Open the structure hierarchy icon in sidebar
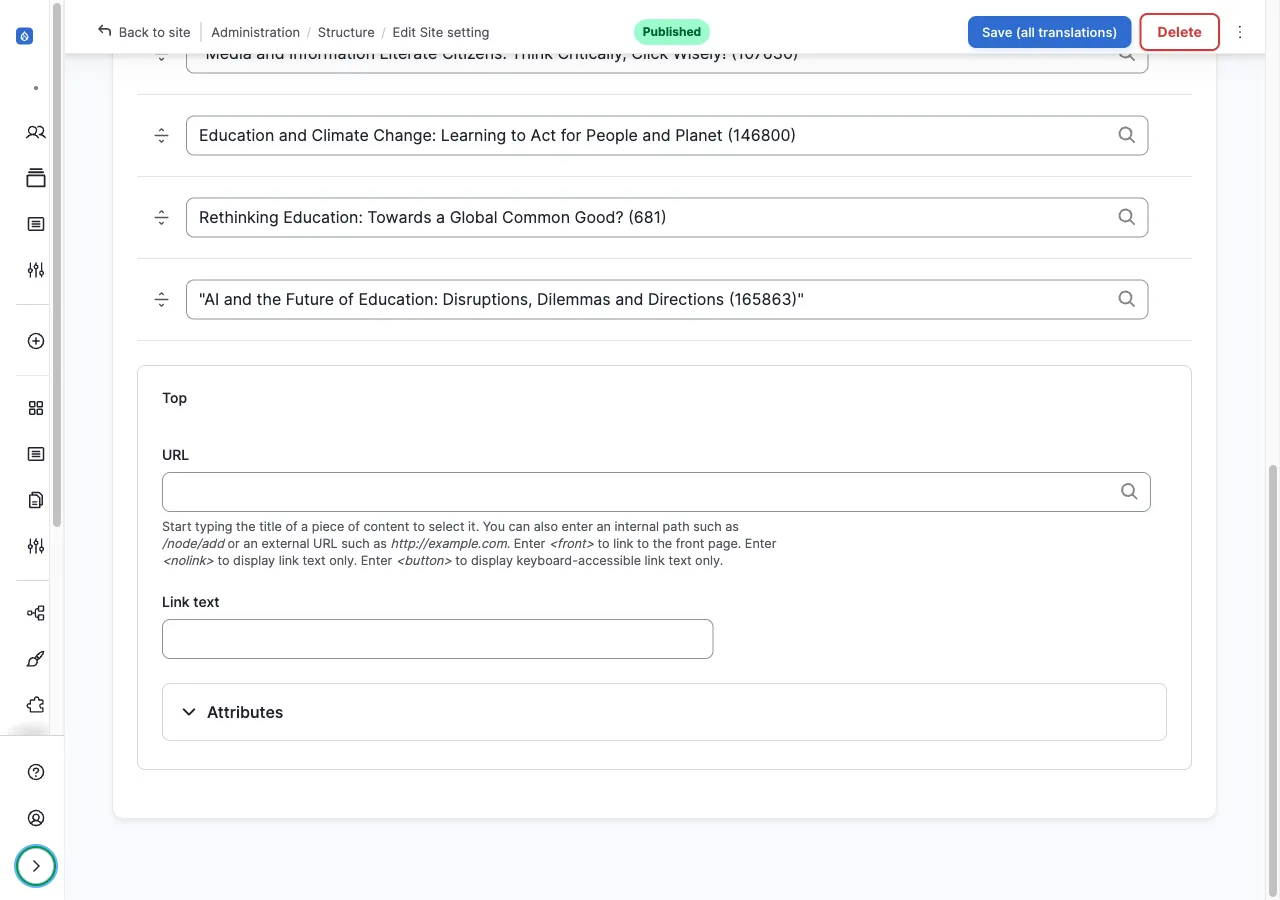The width and height of the screenshot is (1280, 900). pos(36,613)
